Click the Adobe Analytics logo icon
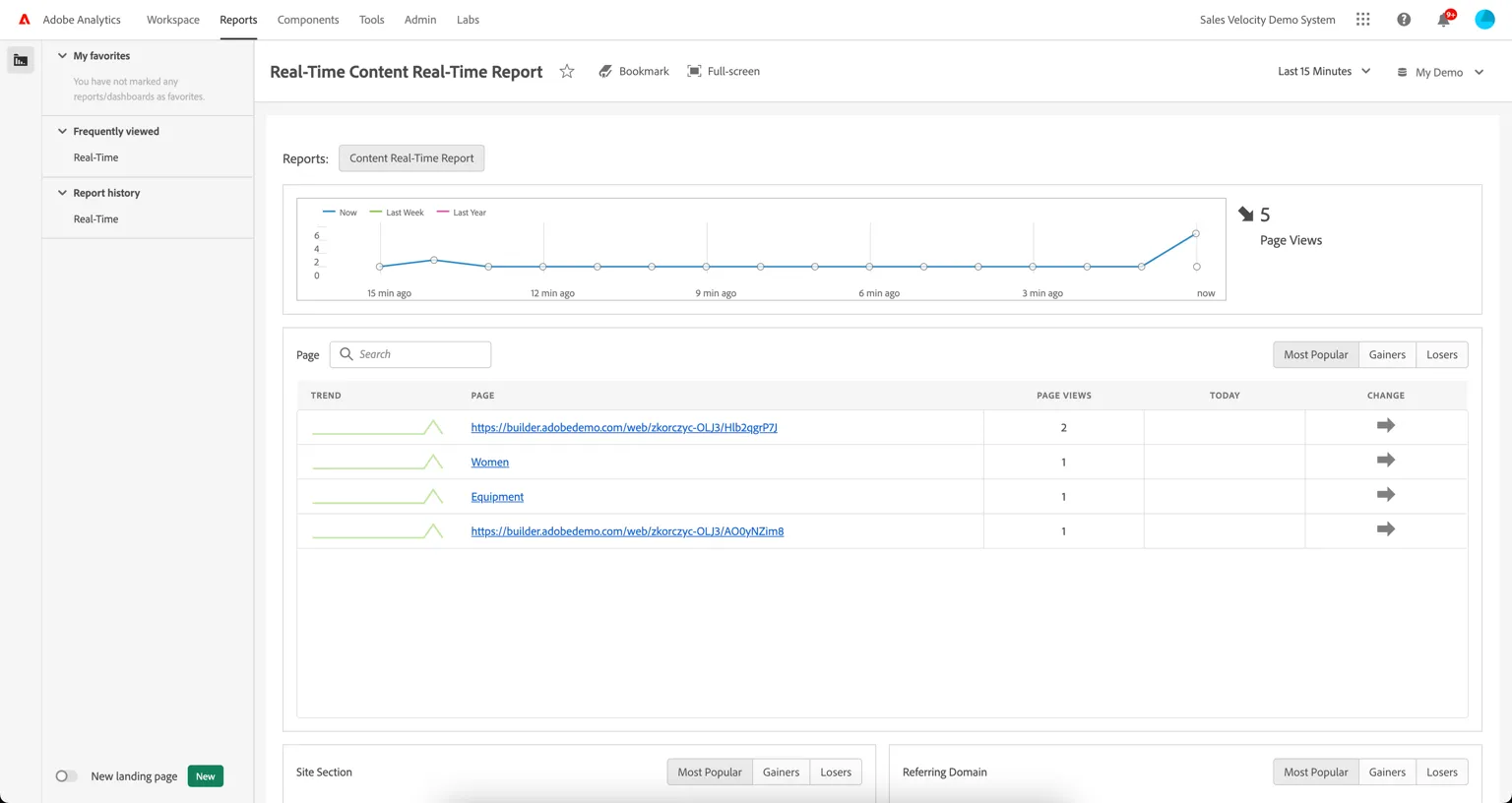Viewport: 1512px width, 803px height. click(x=25, y=20)
